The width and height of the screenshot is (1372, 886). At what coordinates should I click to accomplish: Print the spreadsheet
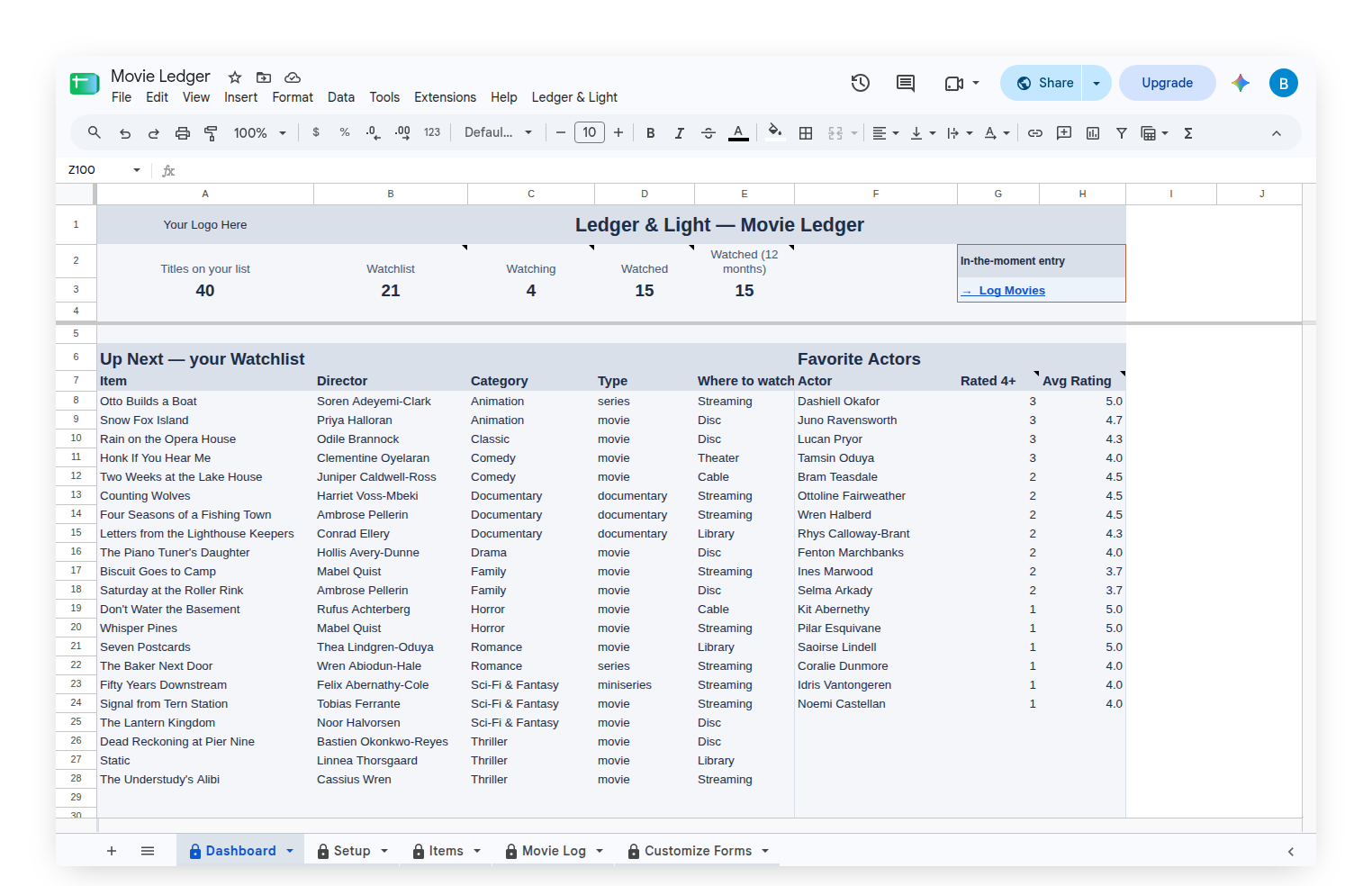(183, 133)
